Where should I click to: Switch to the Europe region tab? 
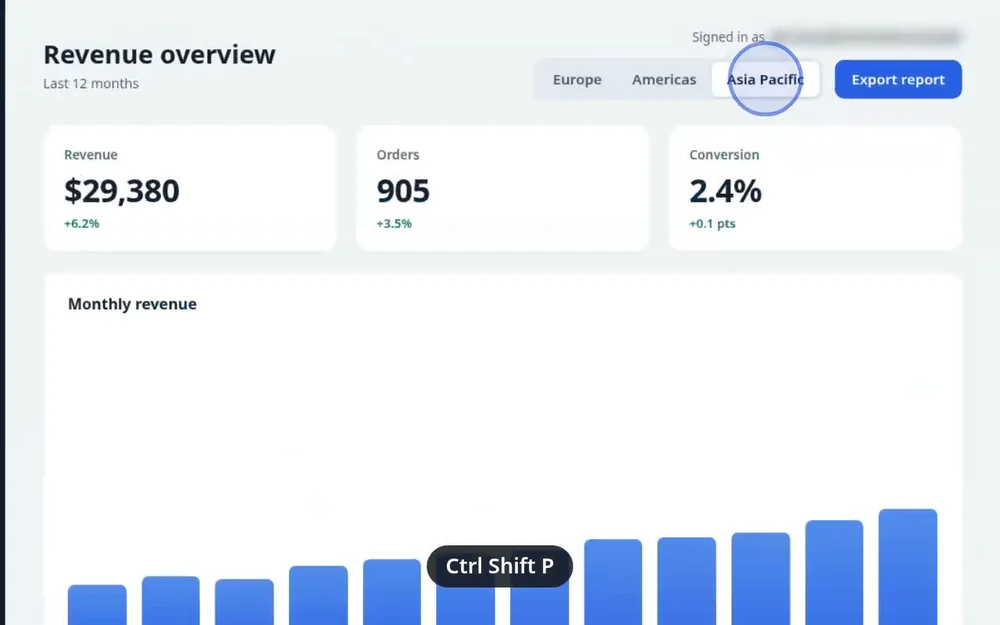coord(577,80)
